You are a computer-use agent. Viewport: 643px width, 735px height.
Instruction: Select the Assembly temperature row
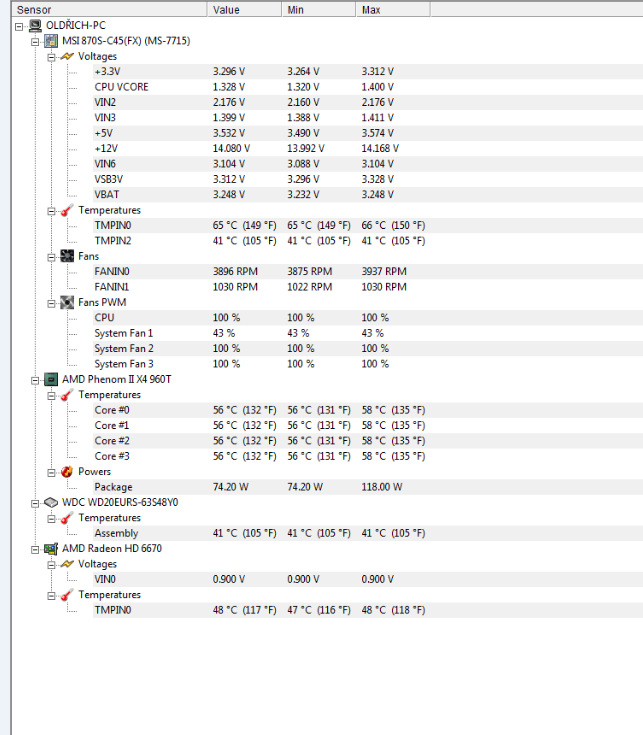(368, 533)
